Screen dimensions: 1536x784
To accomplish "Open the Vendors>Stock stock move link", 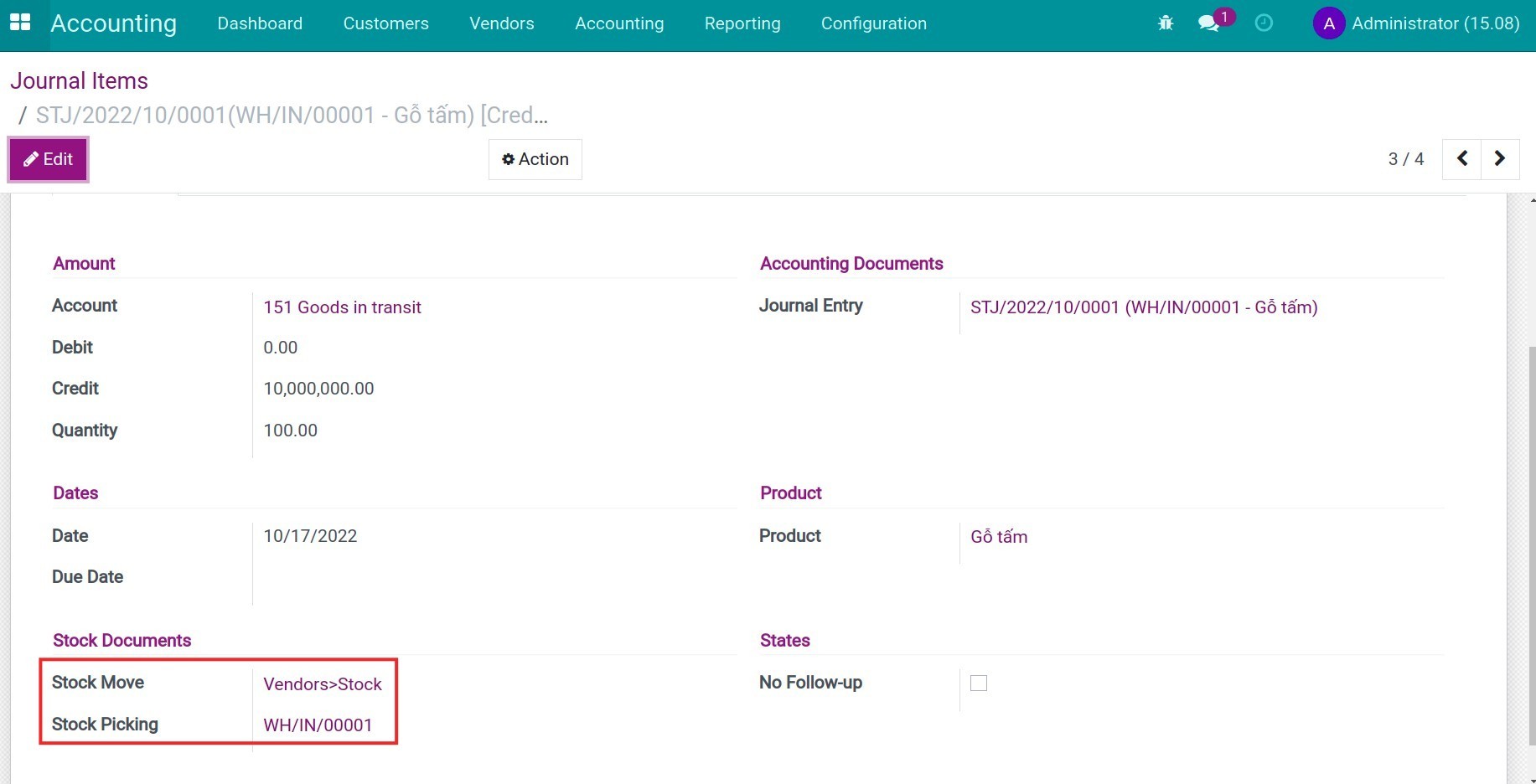I will tap(323, 684).
